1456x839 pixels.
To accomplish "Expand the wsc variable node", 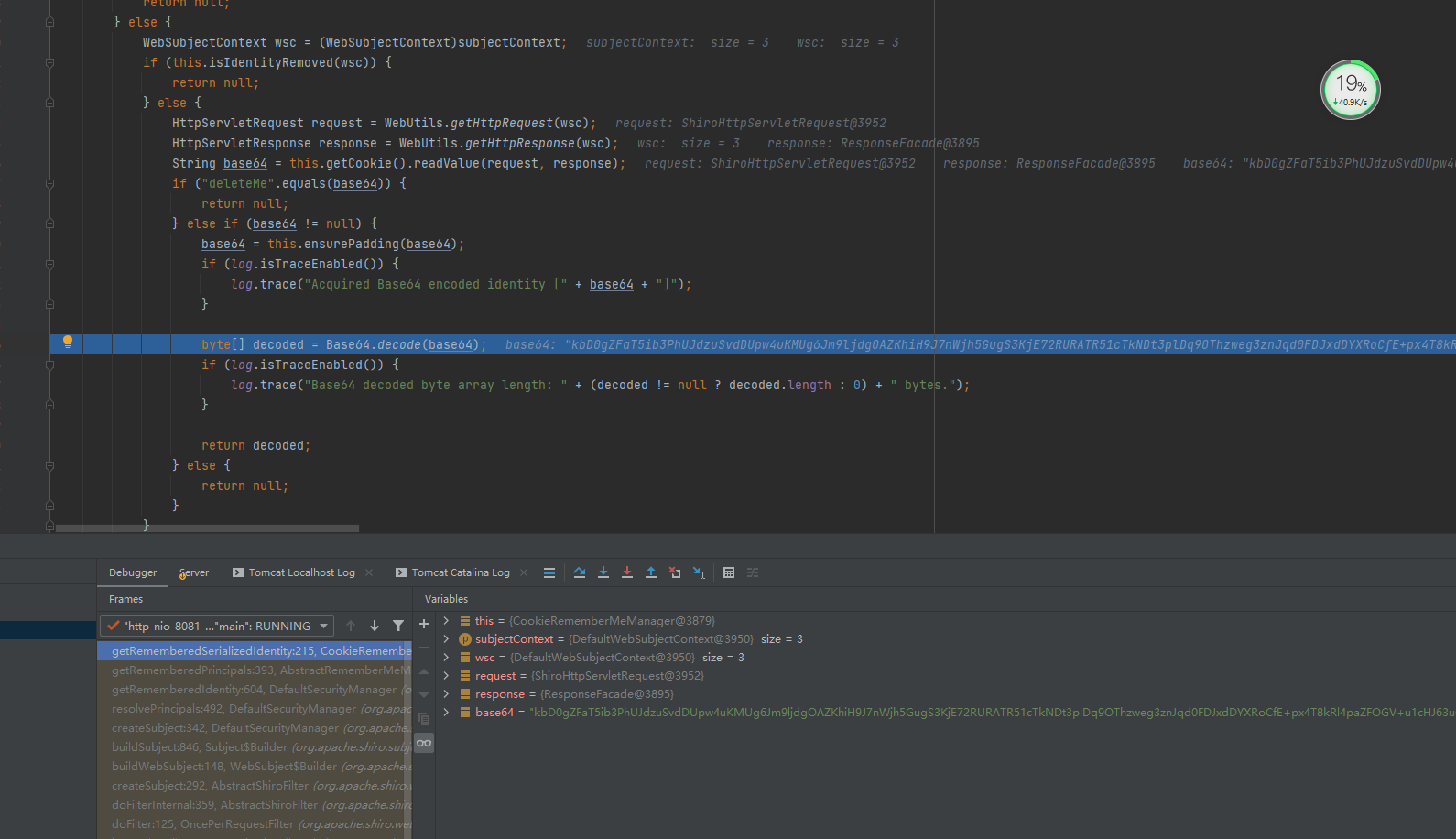I will coord(446,658).
